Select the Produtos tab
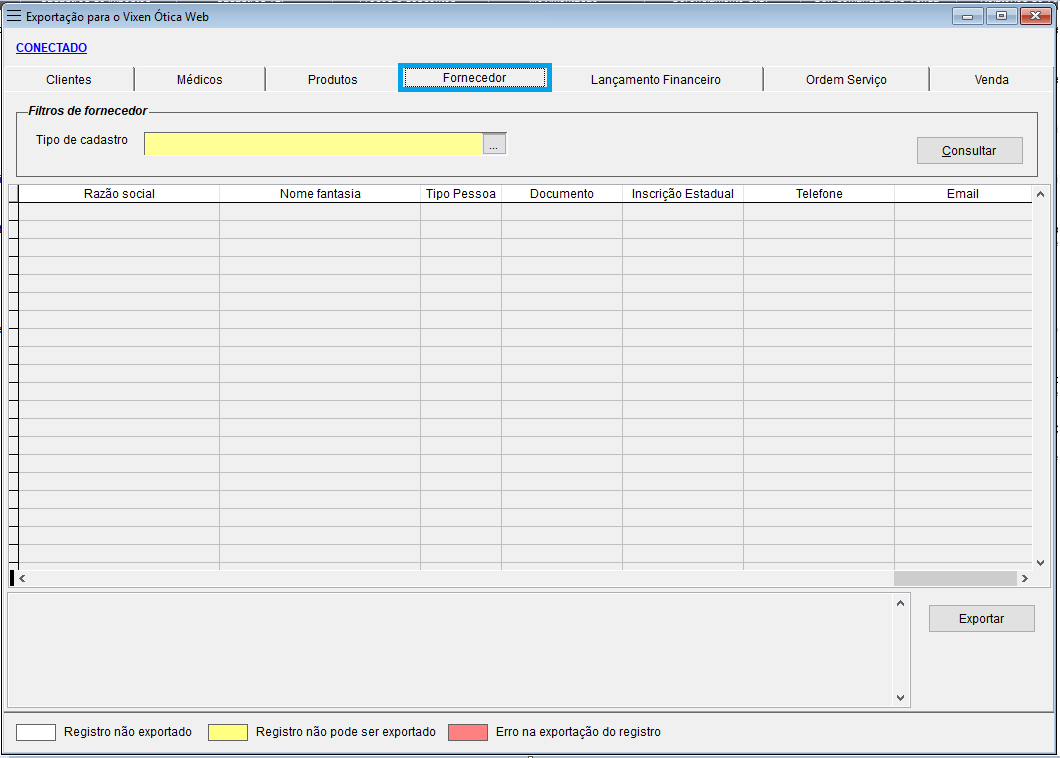 point(332,80)
